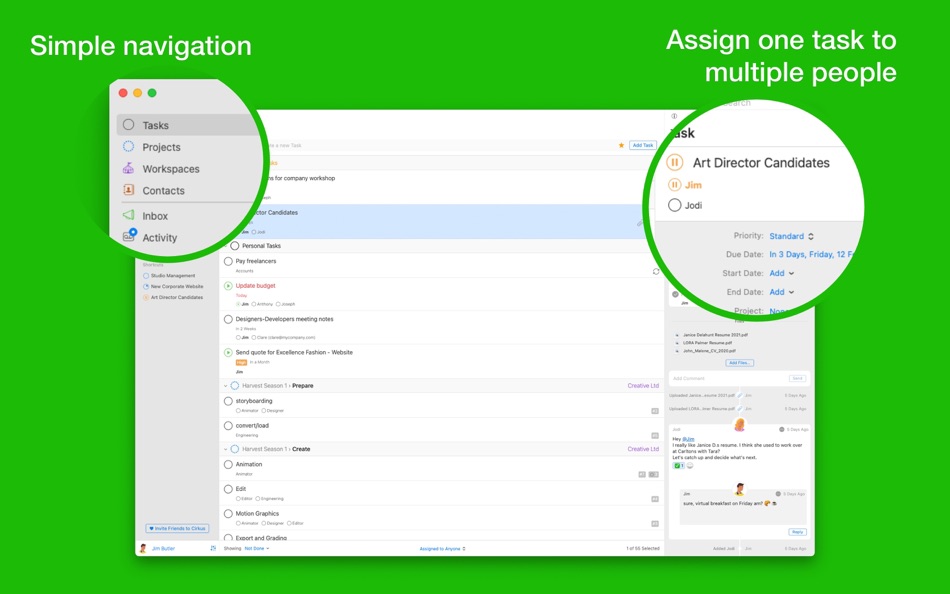Complete the Animation task
The image size is (950, 594).
pyautogui.click(x=228, y=464)
